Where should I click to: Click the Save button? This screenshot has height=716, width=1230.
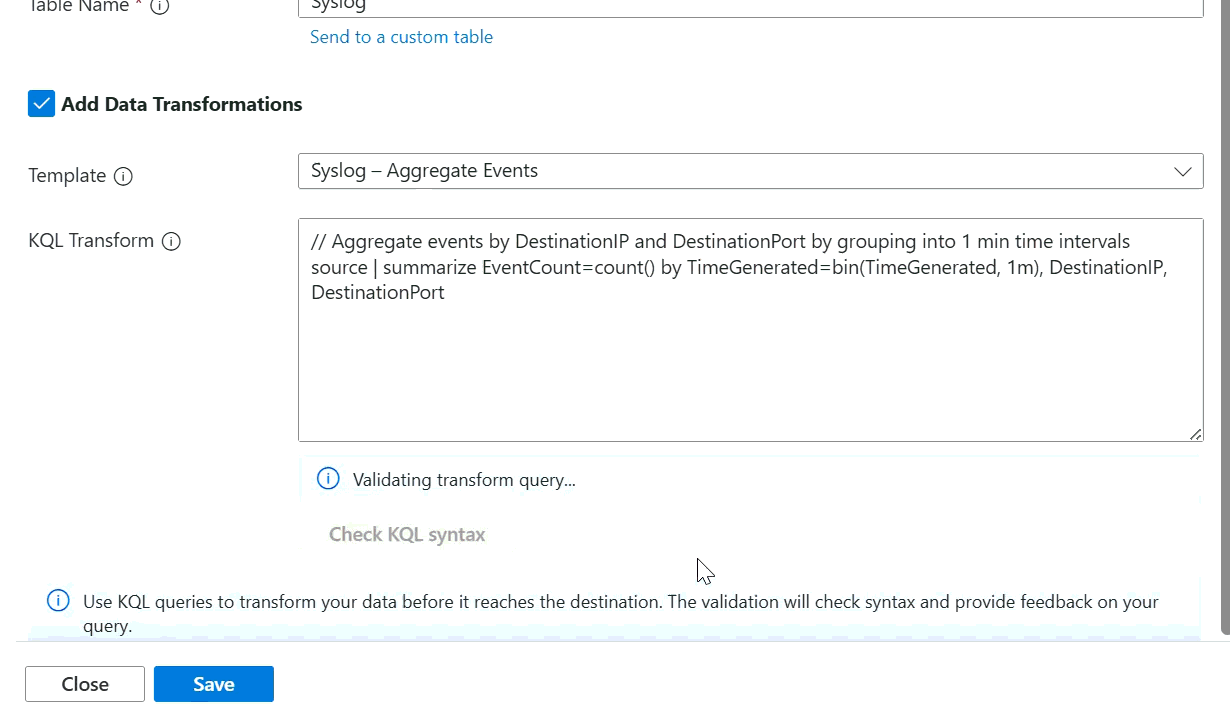(x=214, y=684)
